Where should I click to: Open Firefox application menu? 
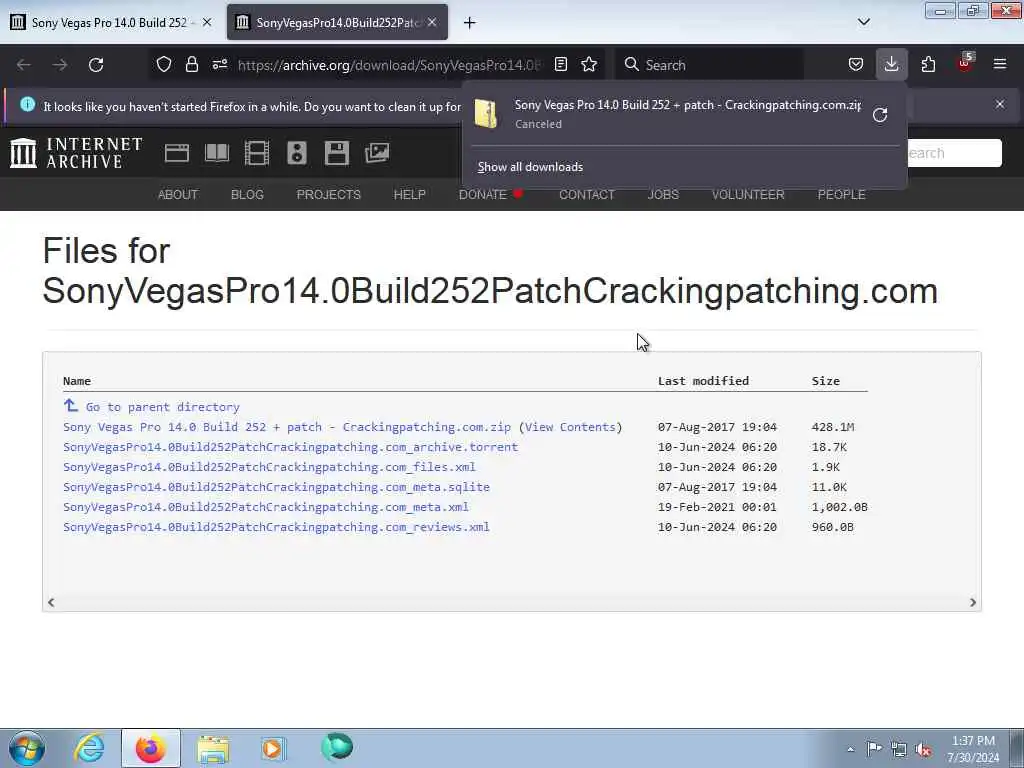1000,65
